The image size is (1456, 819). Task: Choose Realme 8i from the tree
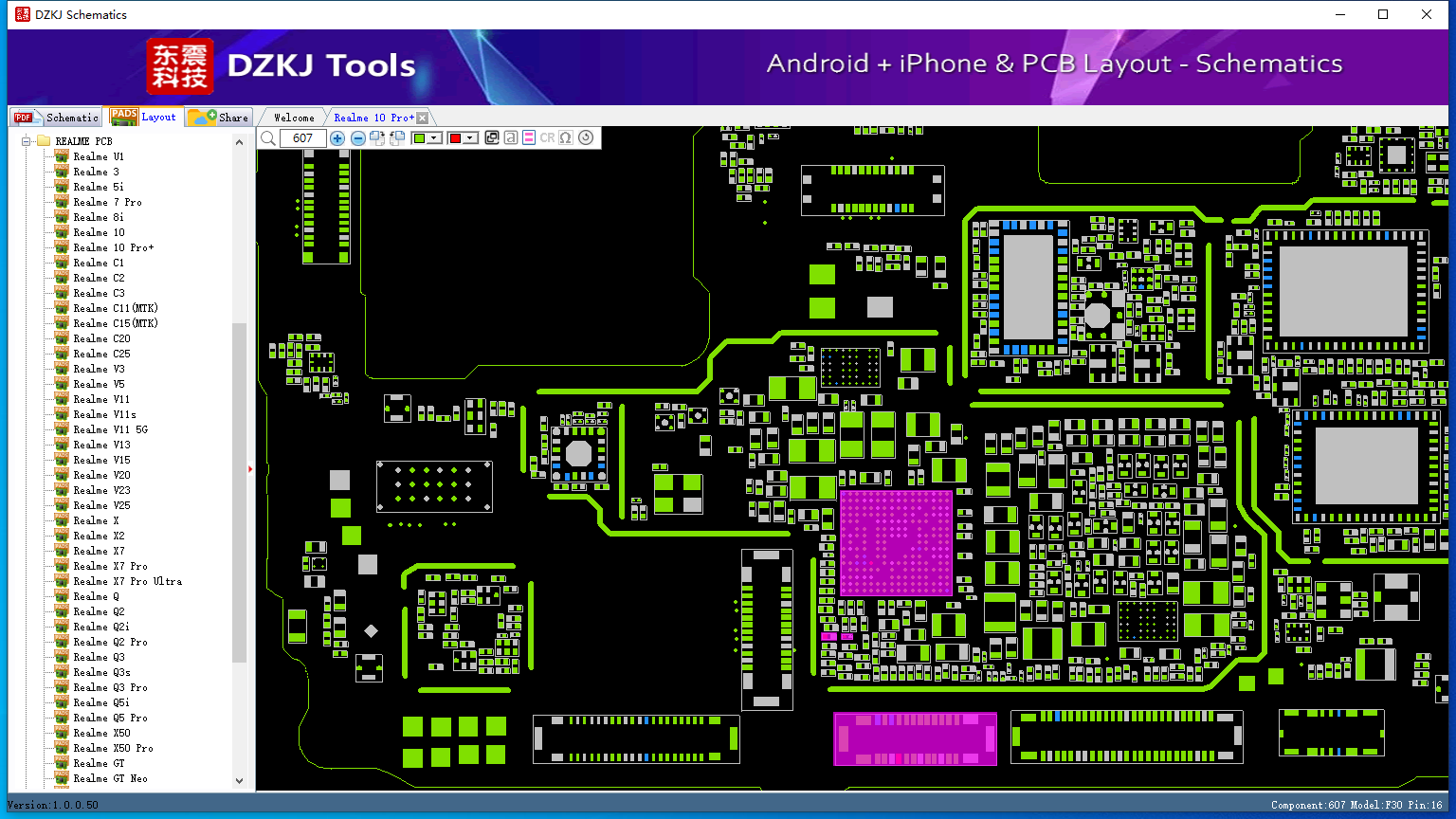point(99,217)
